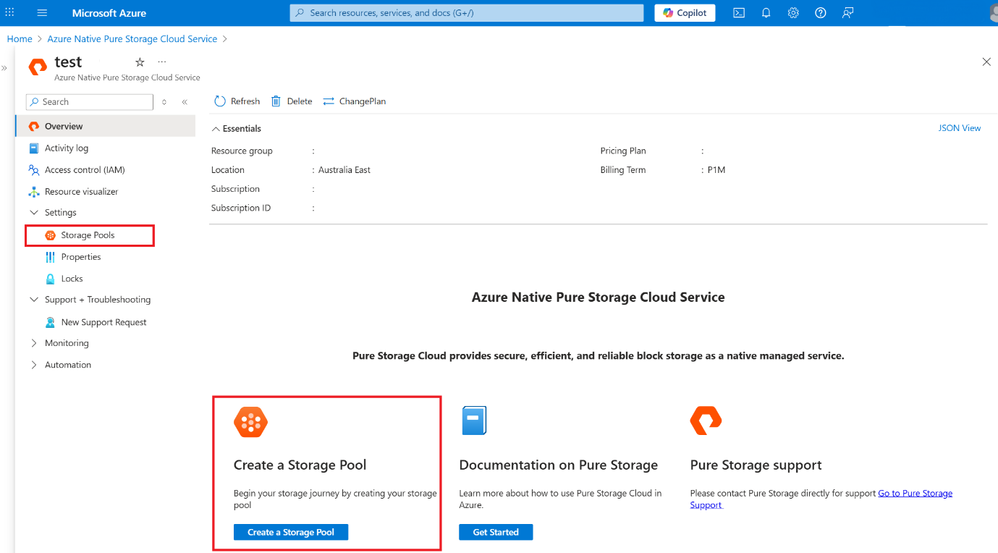
Task: Open Properties under Settings
Action: (81, 257)
